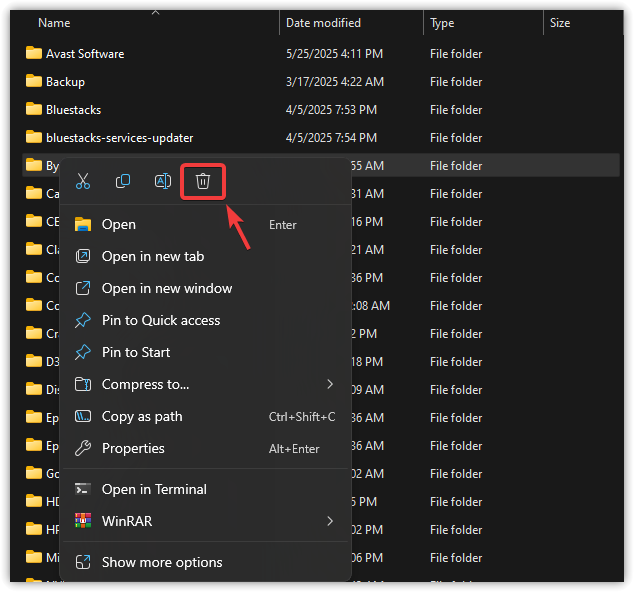Screen dimensions: 634x592
Task: Click the Cut scissors icon
Action: point(83,181)
